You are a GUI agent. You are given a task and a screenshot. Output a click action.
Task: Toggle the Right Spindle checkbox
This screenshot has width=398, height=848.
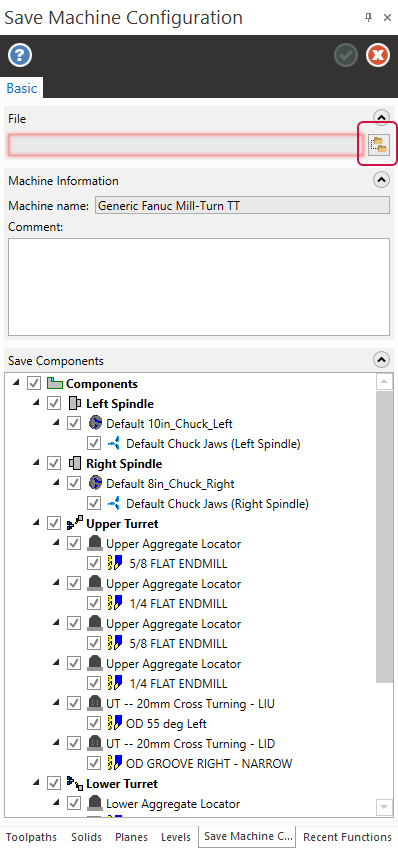click(54, 463)
